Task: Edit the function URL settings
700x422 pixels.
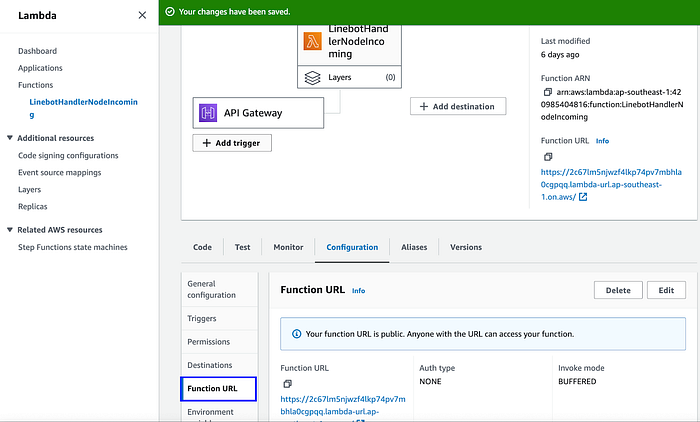Action: tap(666, 290)
